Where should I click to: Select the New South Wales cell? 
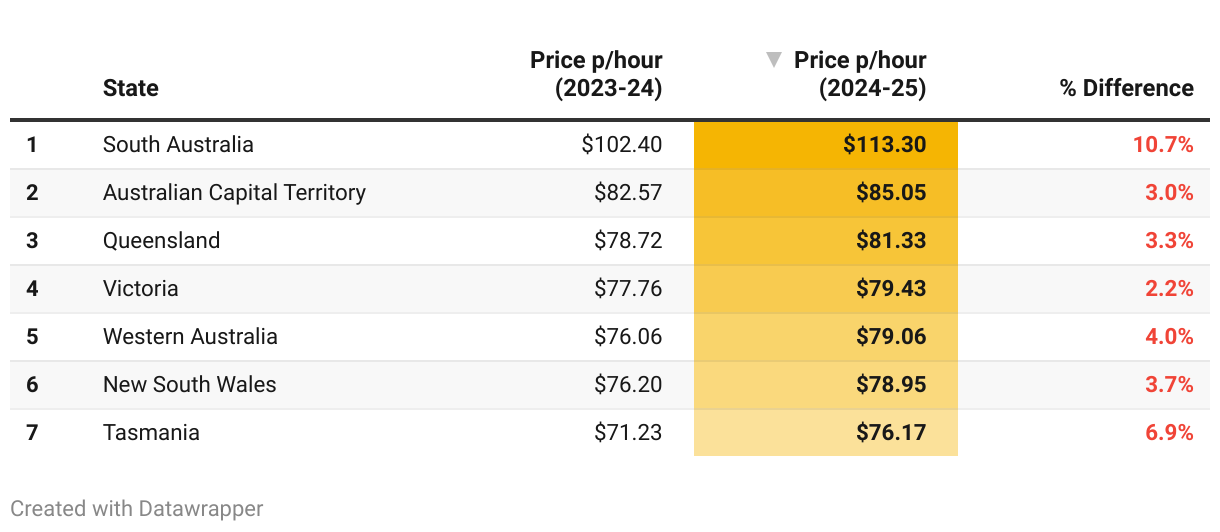[190, 384]
